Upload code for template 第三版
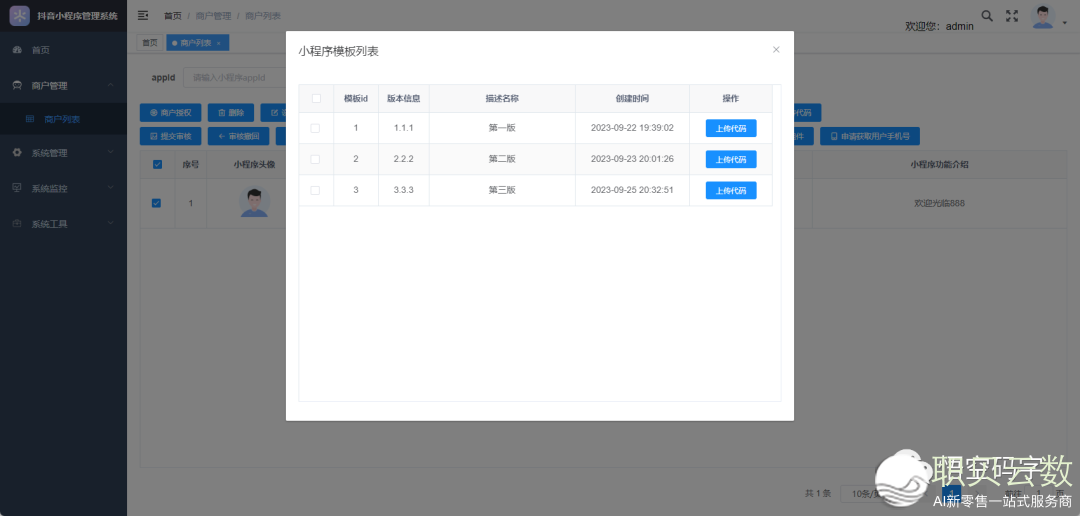The image size is (1080, 516). [731, 190]
